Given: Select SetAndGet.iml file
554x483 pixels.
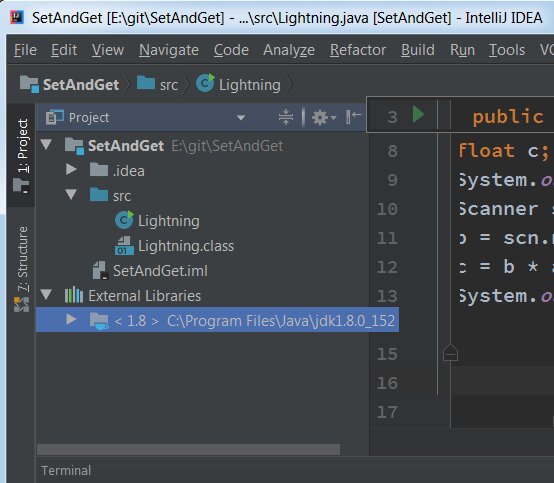Looking at the screenshot, I should pyautogui.click(x=202, y=271).
